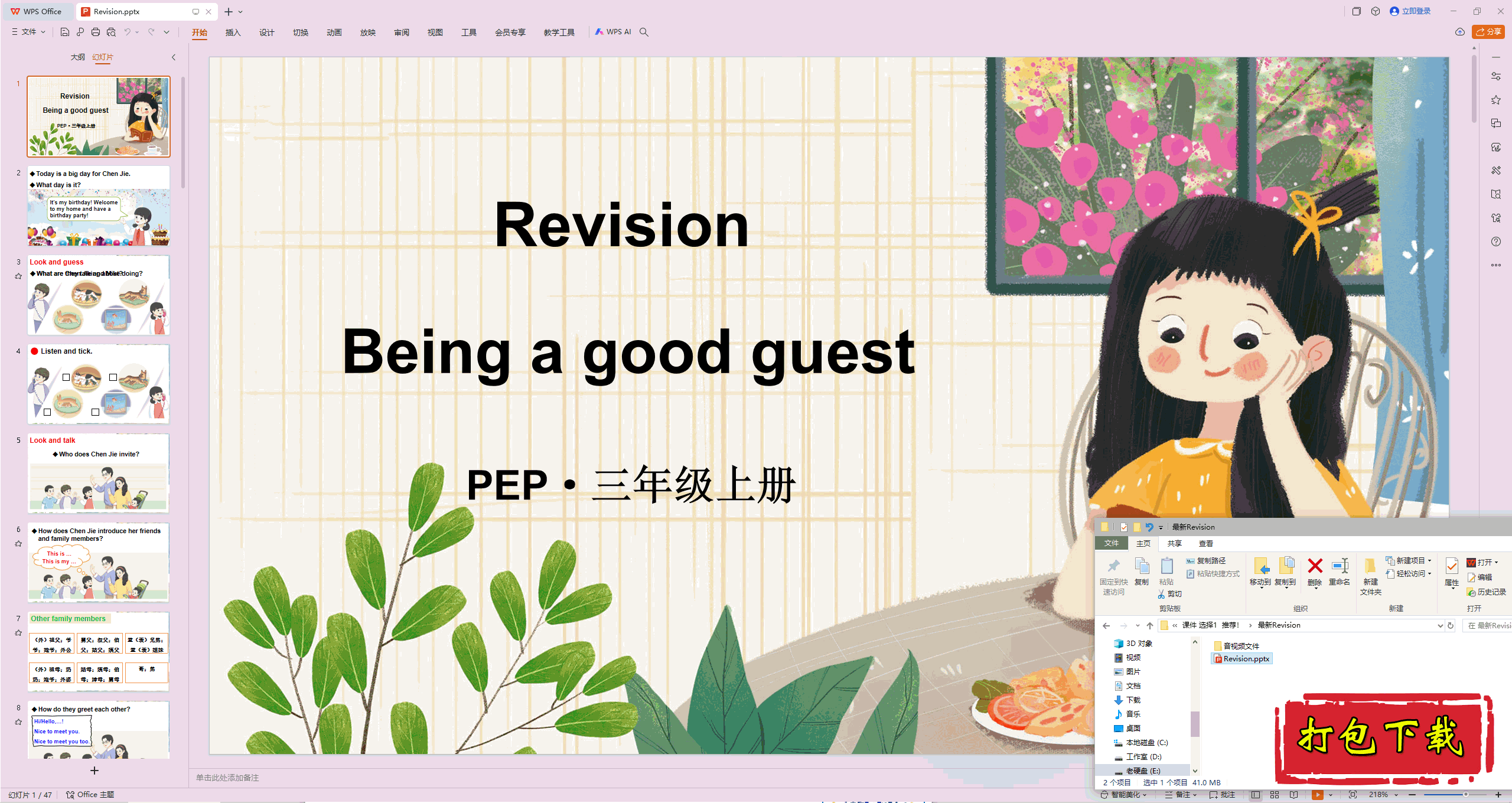Click the star icon in right sidebar

(1496, 100)
